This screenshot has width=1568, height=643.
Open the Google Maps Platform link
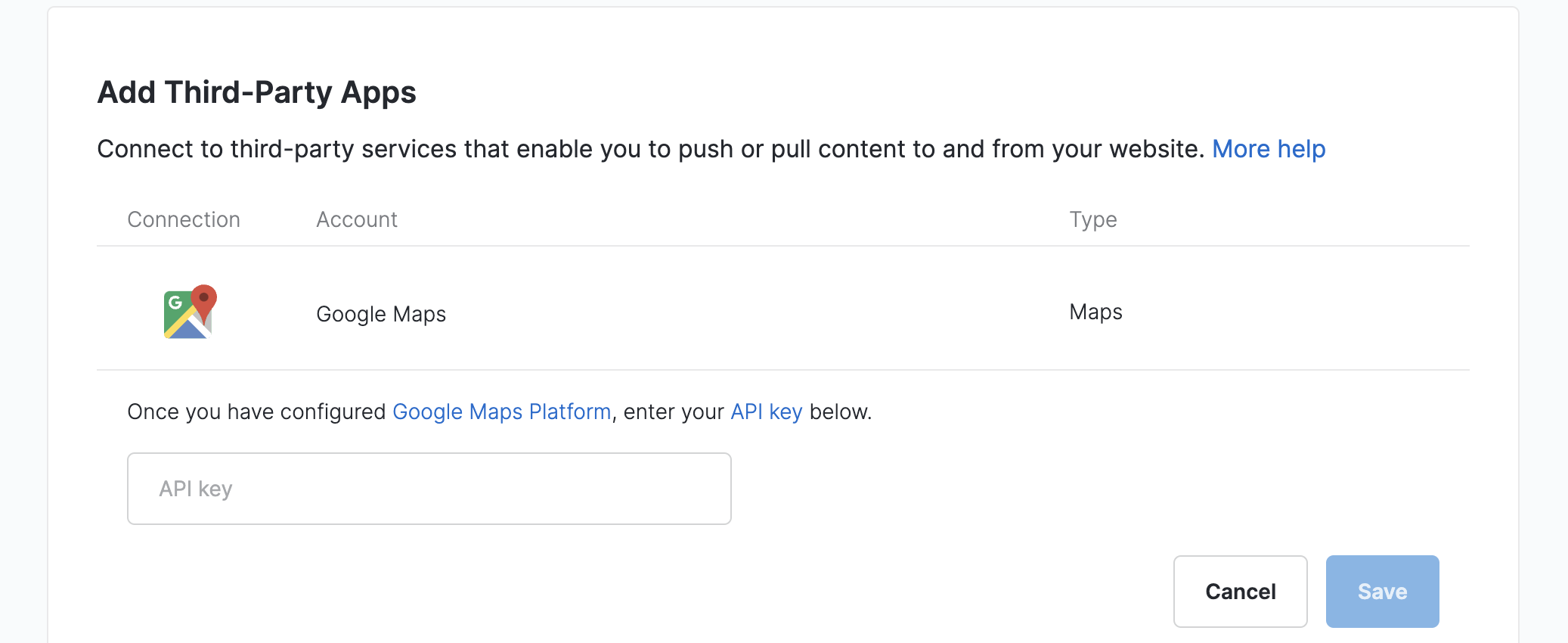click(502, 412)
